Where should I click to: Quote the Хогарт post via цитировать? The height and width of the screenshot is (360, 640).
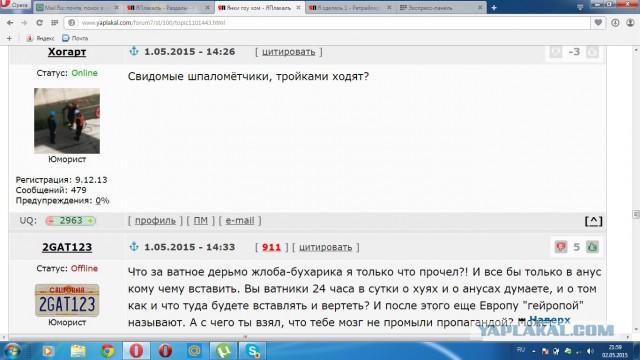pos(289,52)
